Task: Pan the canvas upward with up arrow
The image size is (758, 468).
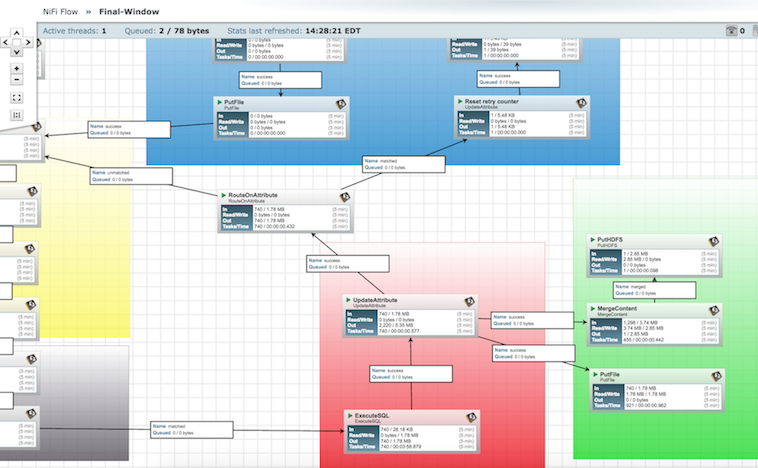Action: click(16, 33)
